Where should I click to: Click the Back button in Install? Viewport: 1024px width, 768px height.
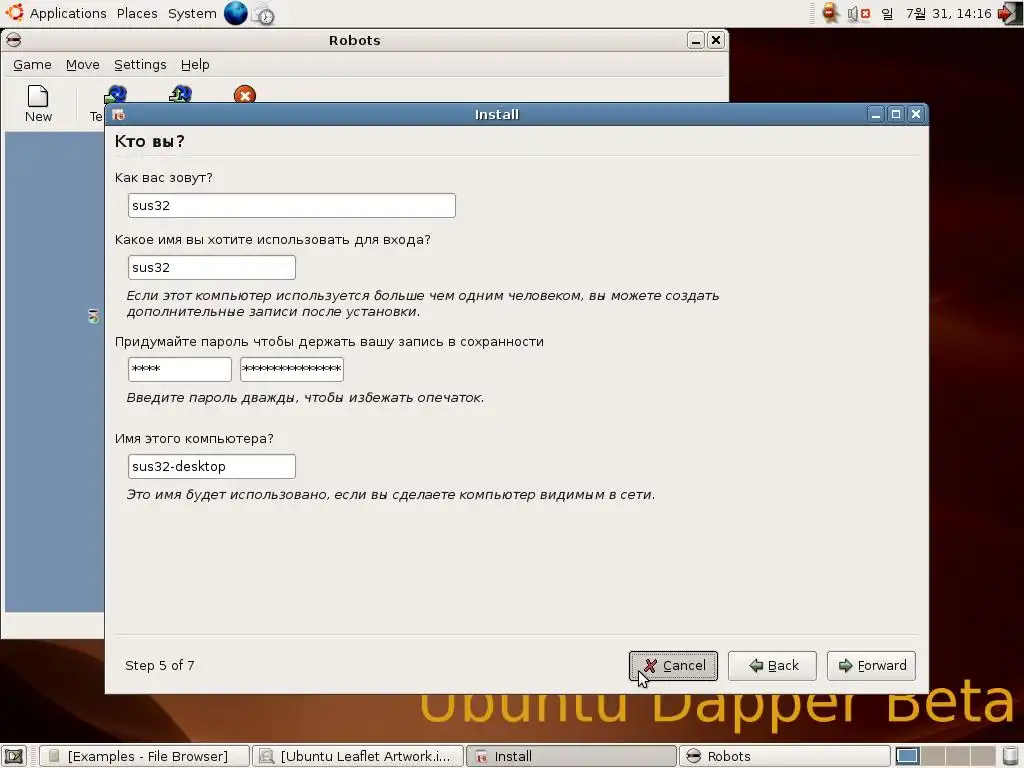point(772,665)
